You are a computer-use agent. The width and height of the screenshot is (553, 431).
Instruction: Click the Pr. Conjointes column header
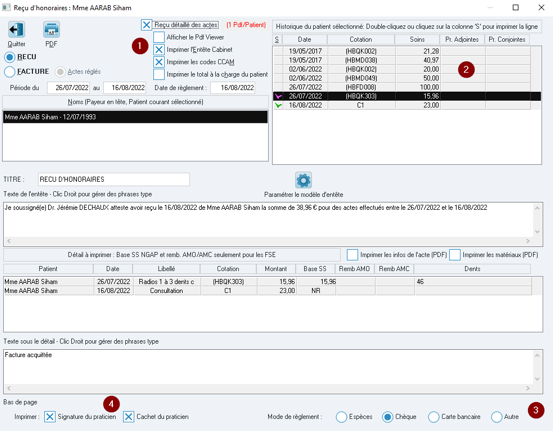click(x=507, y=40)
